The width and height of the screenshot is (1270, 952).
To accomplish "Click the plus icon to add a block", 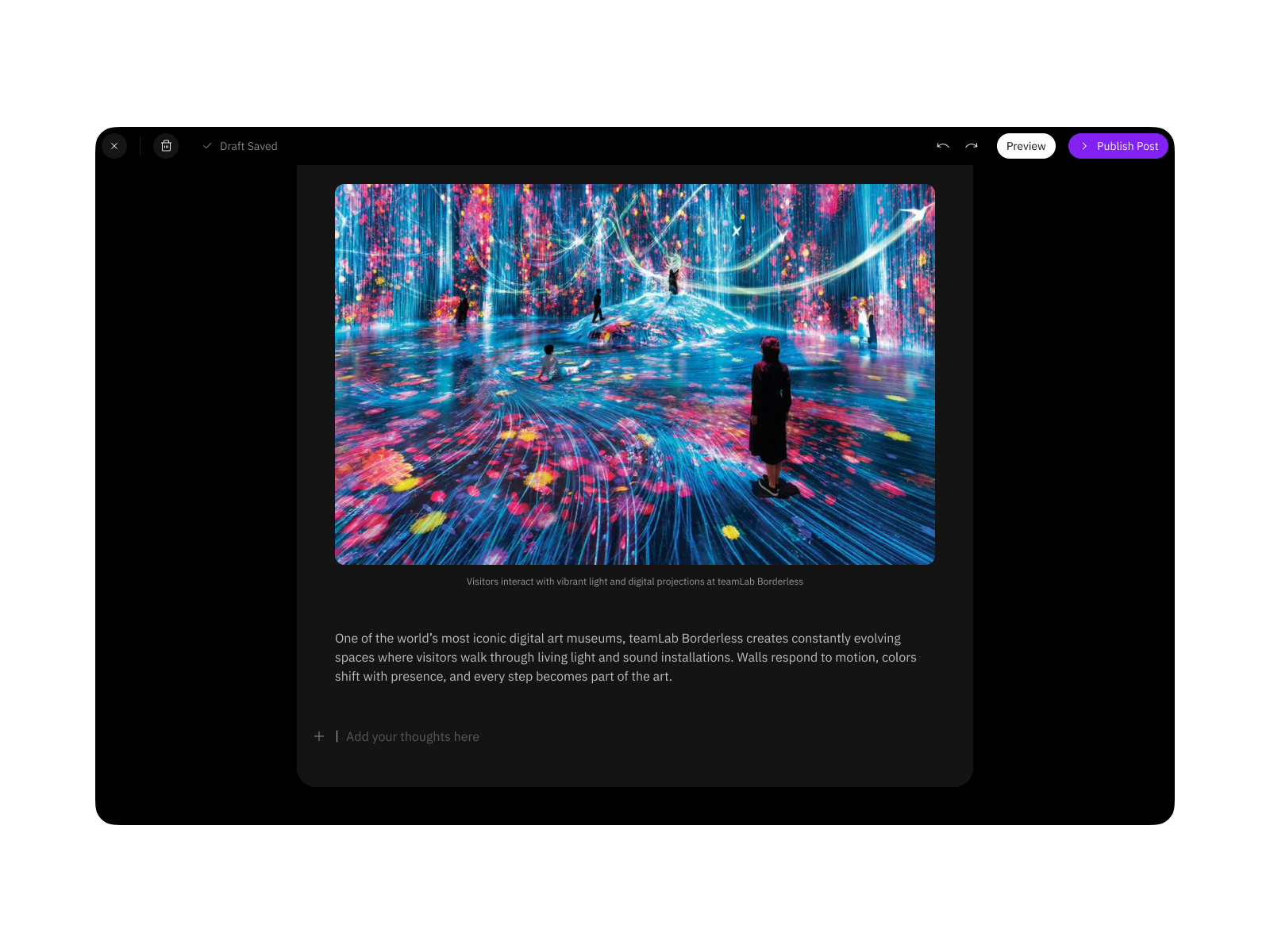I will point(319,736).
